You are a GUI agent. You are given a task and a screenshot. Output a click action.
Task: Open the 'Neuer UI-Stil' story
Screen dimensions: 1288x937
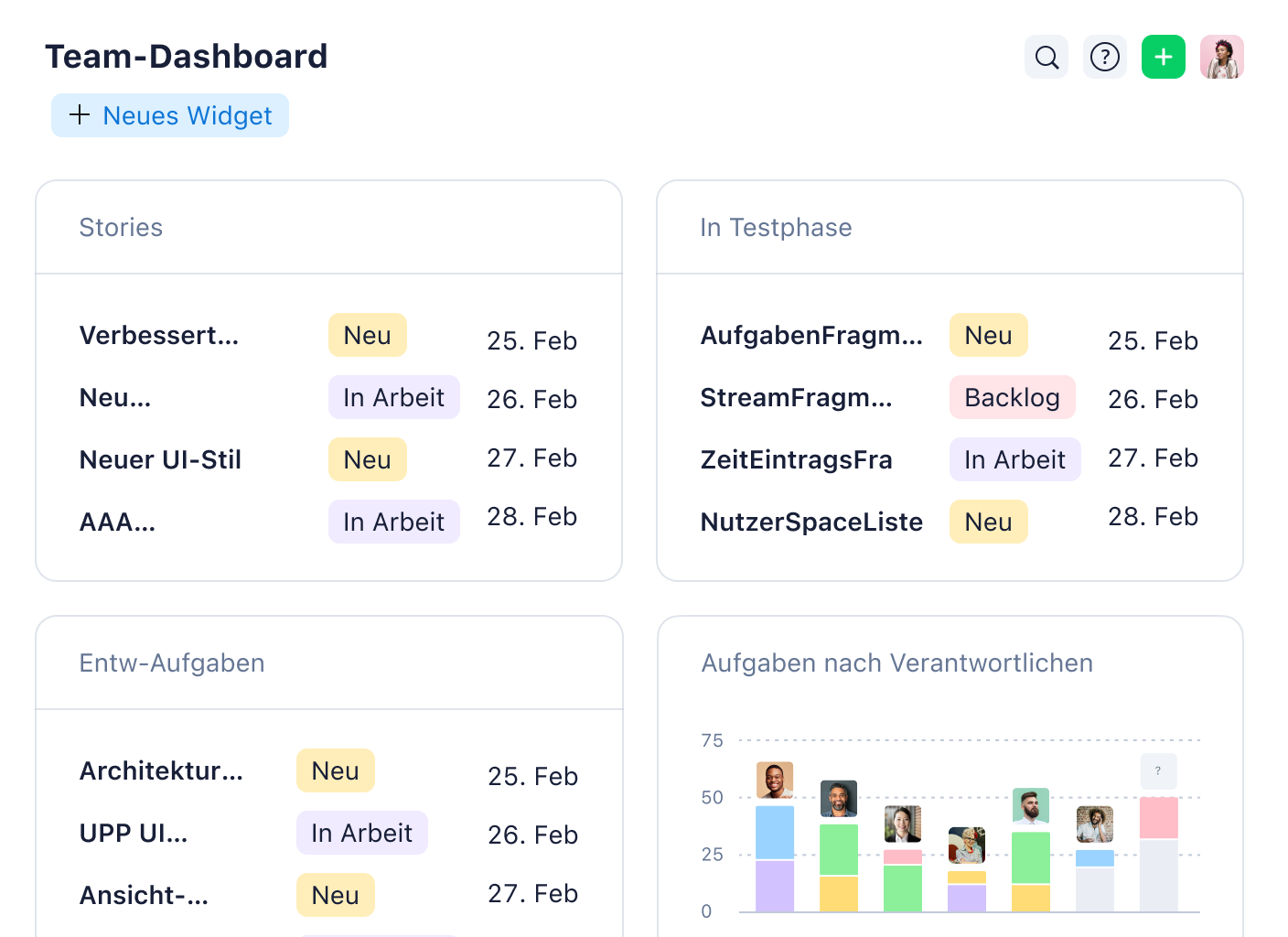coord(160,459)
